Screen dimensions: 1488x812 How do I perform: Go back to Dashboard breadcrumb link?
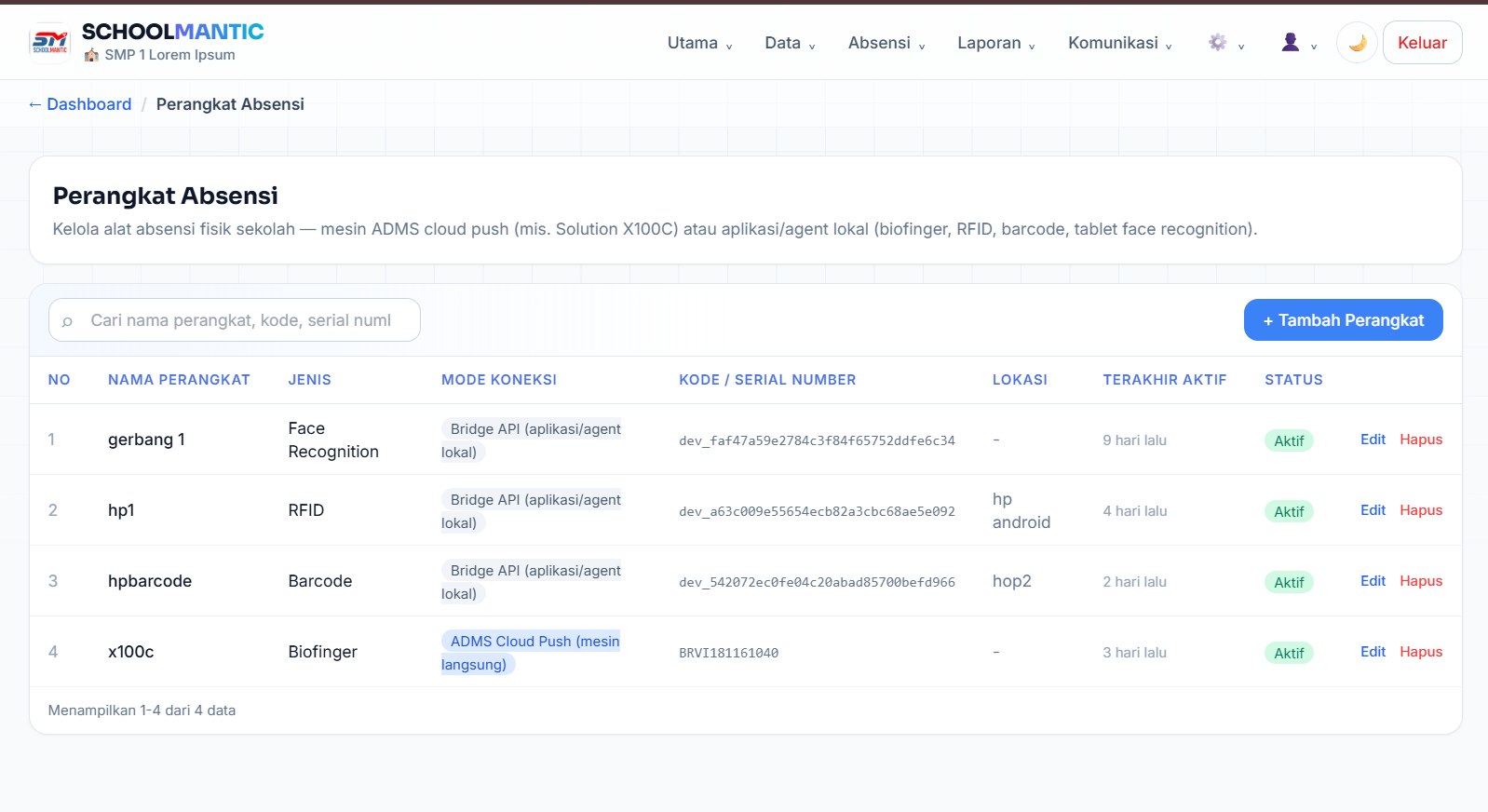(80, 104)
